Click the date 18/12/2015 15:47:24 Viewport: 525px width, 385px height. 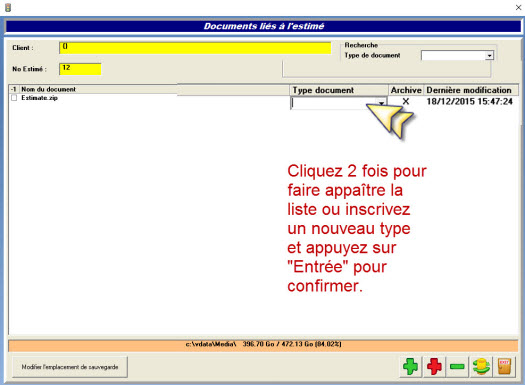(x=469, y=101)
